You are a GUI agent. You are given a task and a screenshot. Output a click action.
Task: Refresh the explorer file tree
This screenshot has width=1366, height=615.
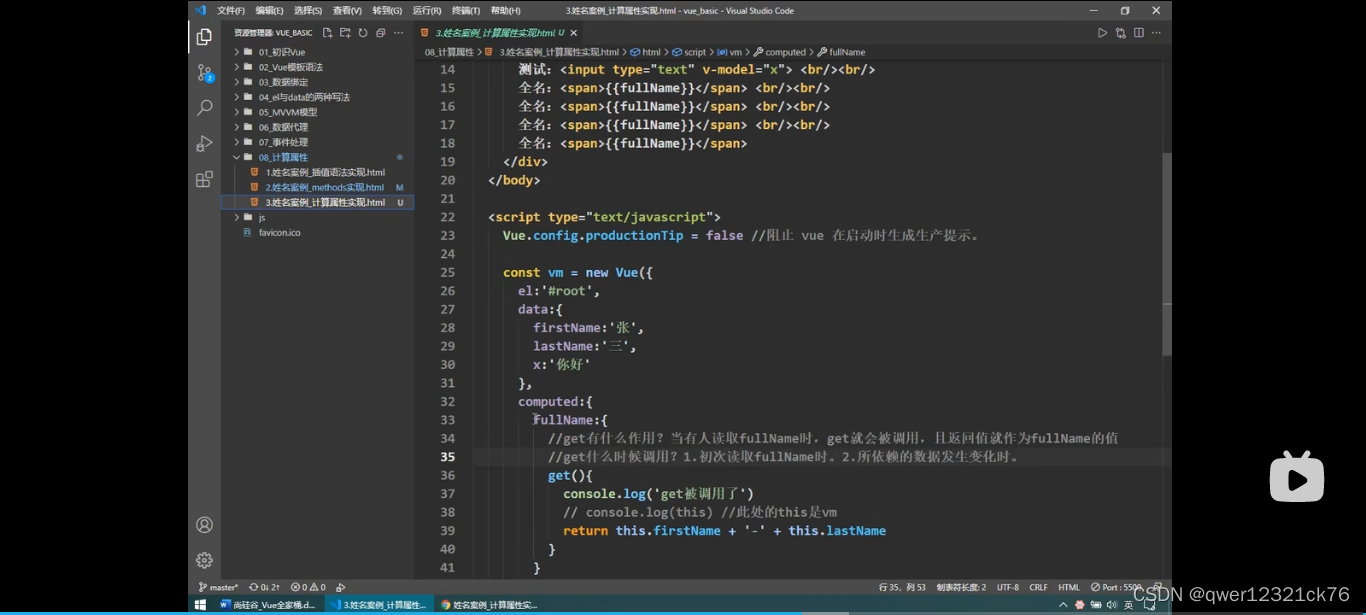pos(363,33)
